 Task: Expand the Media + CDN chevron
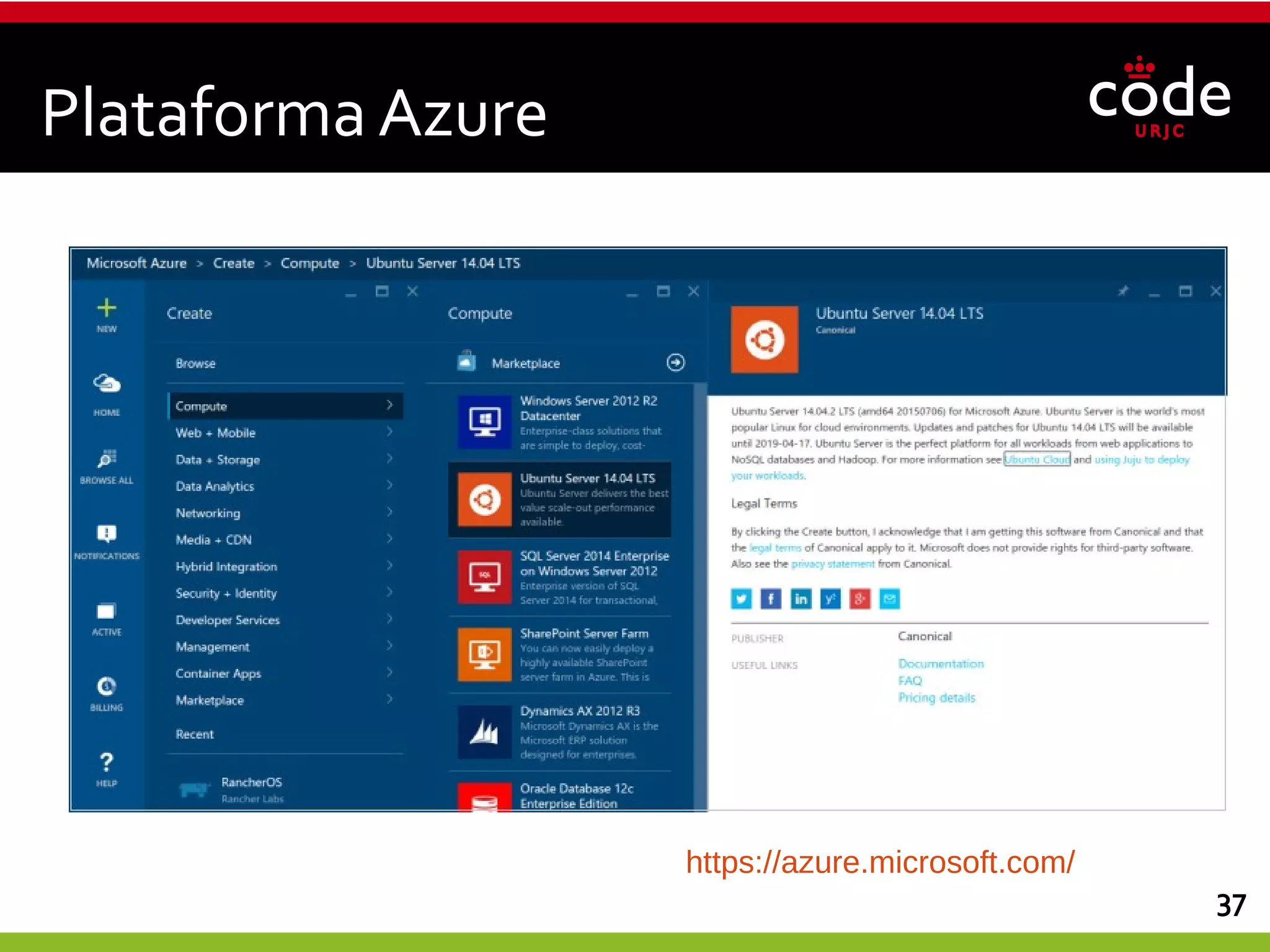(x=389, y=539)
